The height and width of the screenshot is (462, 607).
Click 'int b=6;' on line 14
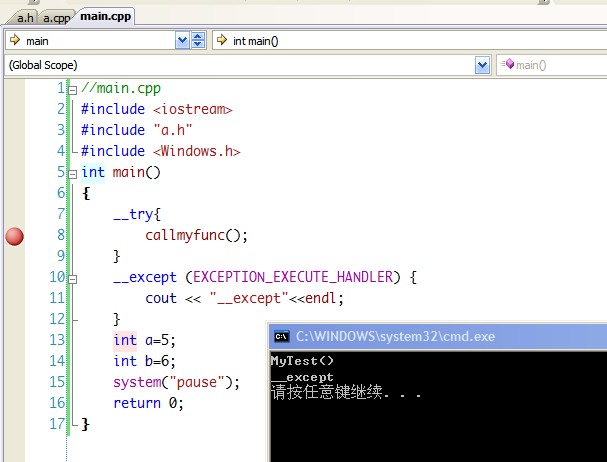click(144, 361)
